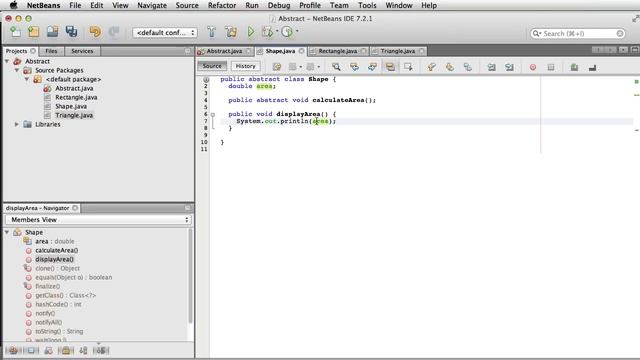The image size is (640, 360).
Task: Select Rectangle.java in project tree
Action: (x=76, y=97)
